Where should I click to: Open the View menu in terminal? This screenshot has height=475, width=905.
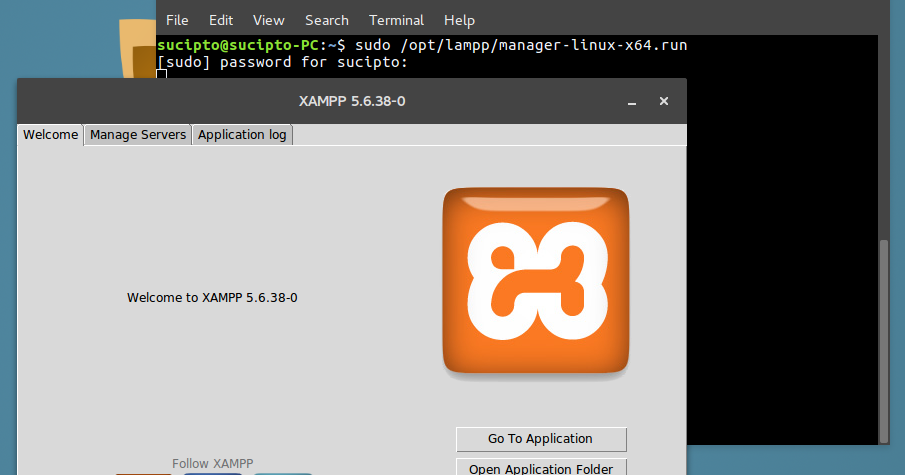tap(268, 20)
